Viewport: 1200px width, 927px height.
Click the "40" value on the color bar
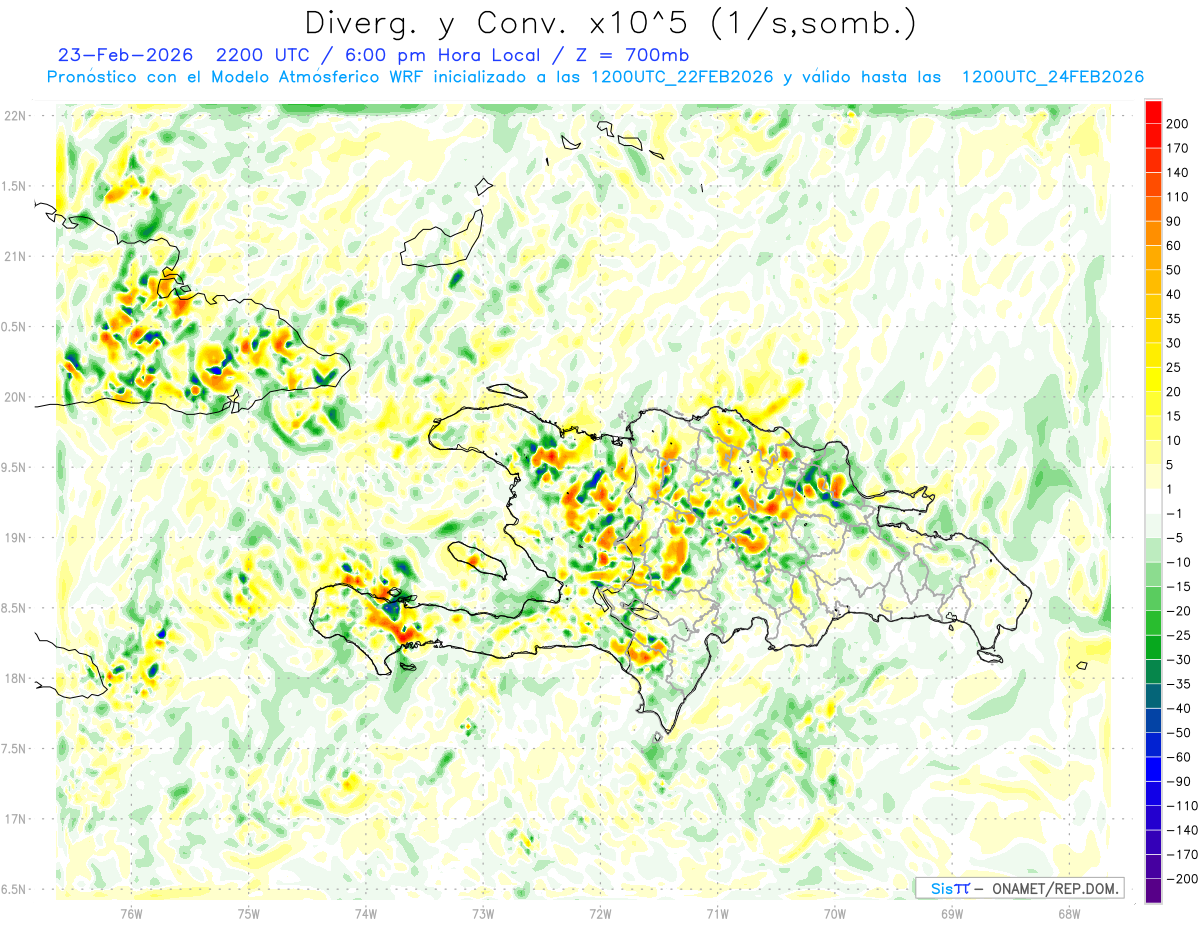pos(1173,294)
